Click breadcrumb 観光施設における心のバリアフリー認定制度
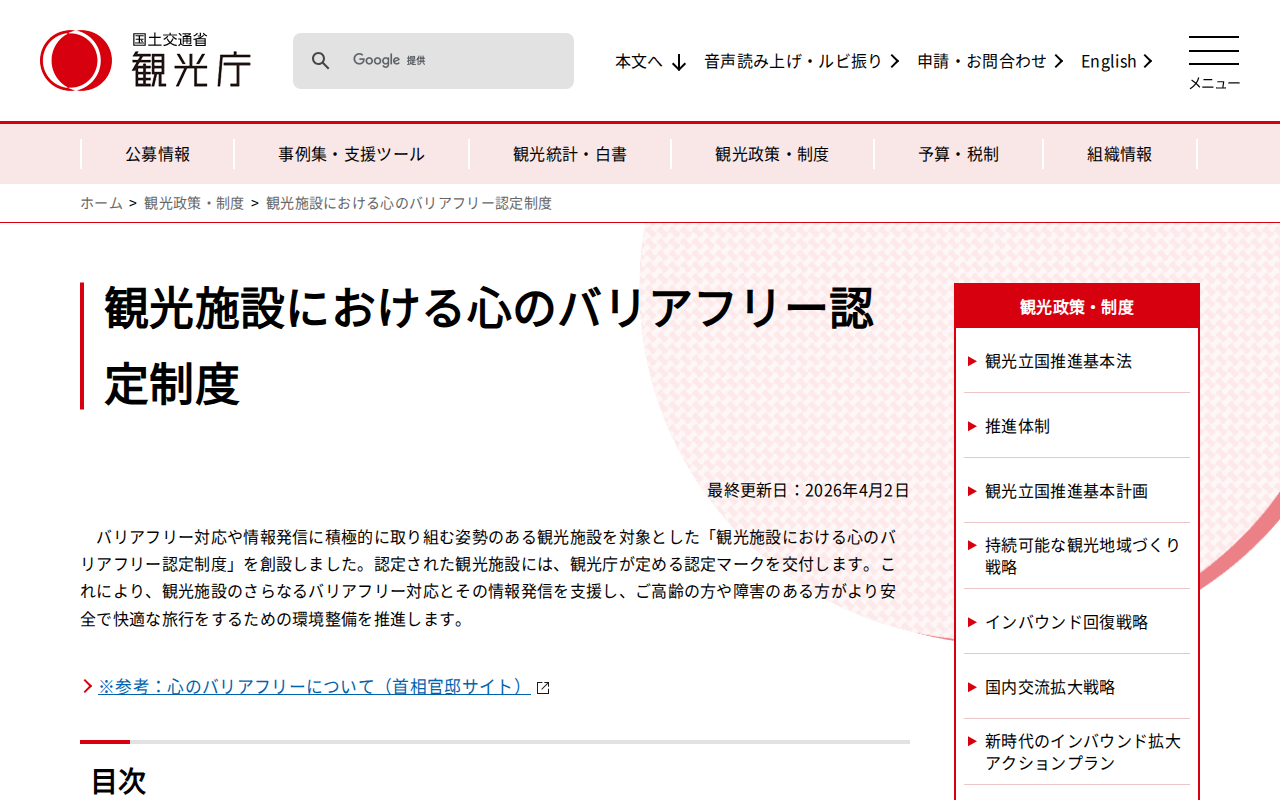Image resolution: width=1280 pixels, height=800 pixels. click(x=409, y=203)
